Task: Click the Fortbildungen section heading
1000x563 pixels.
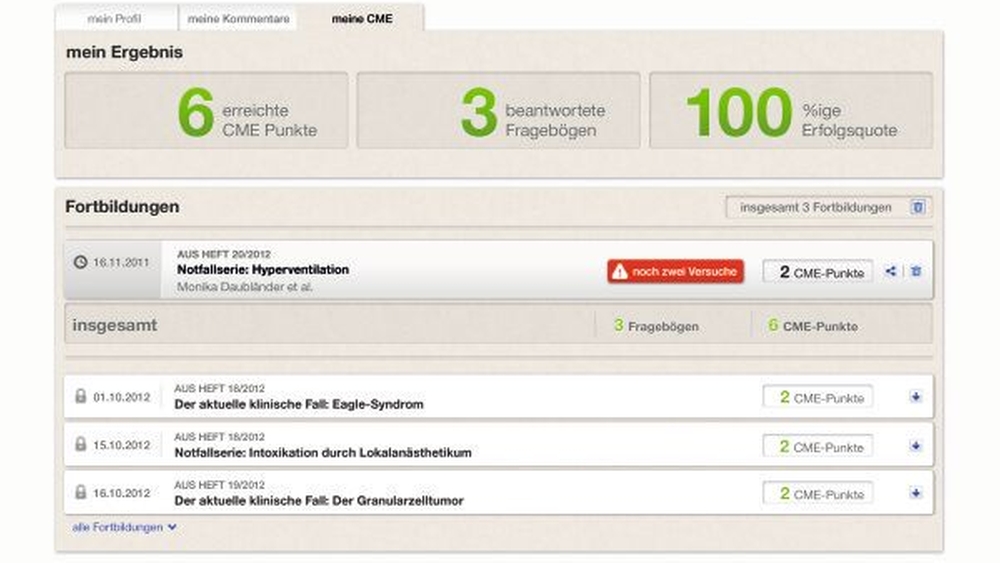Action: tap(122, 207)
